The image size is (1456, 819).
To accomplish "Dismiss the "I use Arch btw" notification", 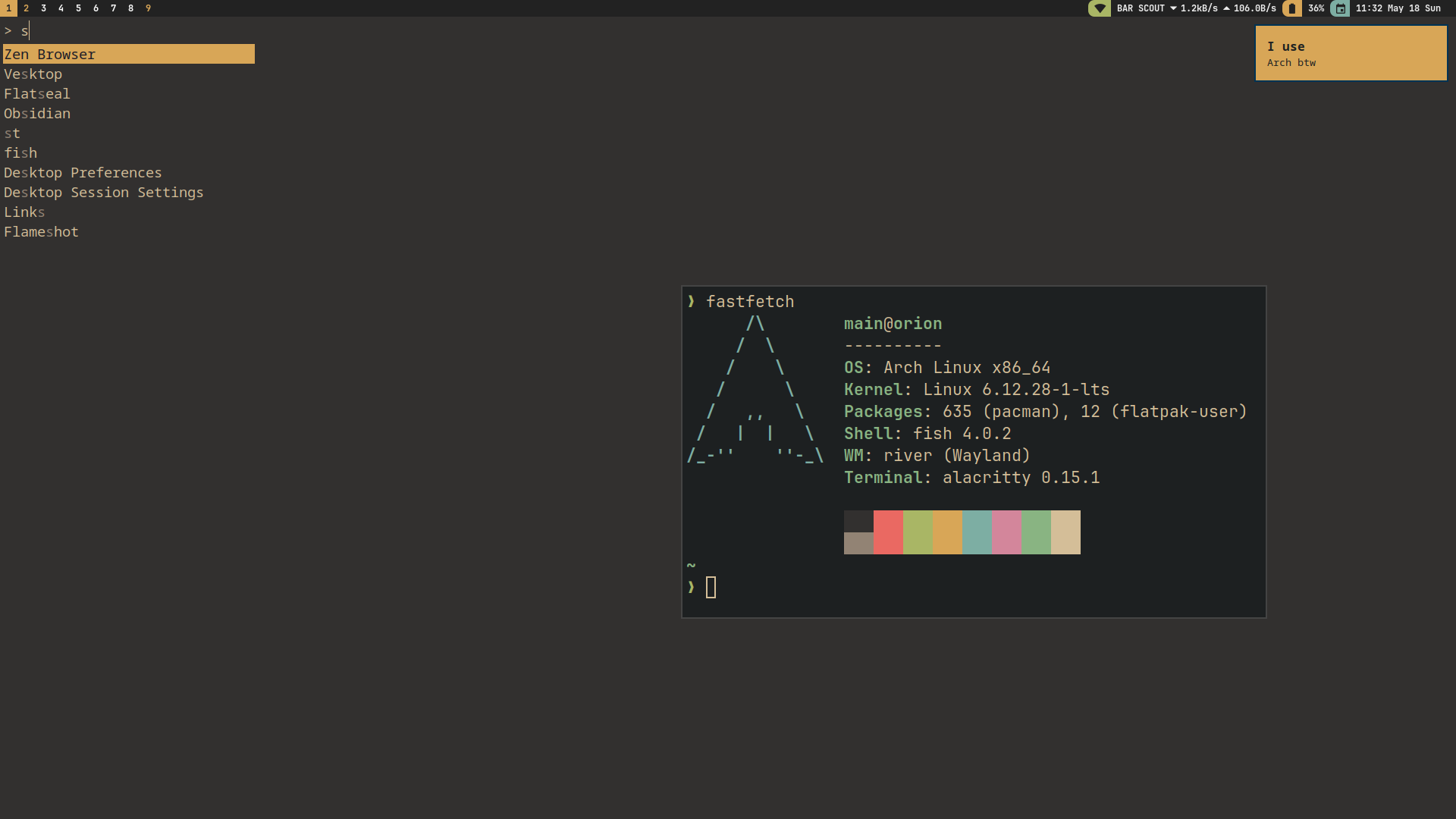I will [x=1351, y=53].
